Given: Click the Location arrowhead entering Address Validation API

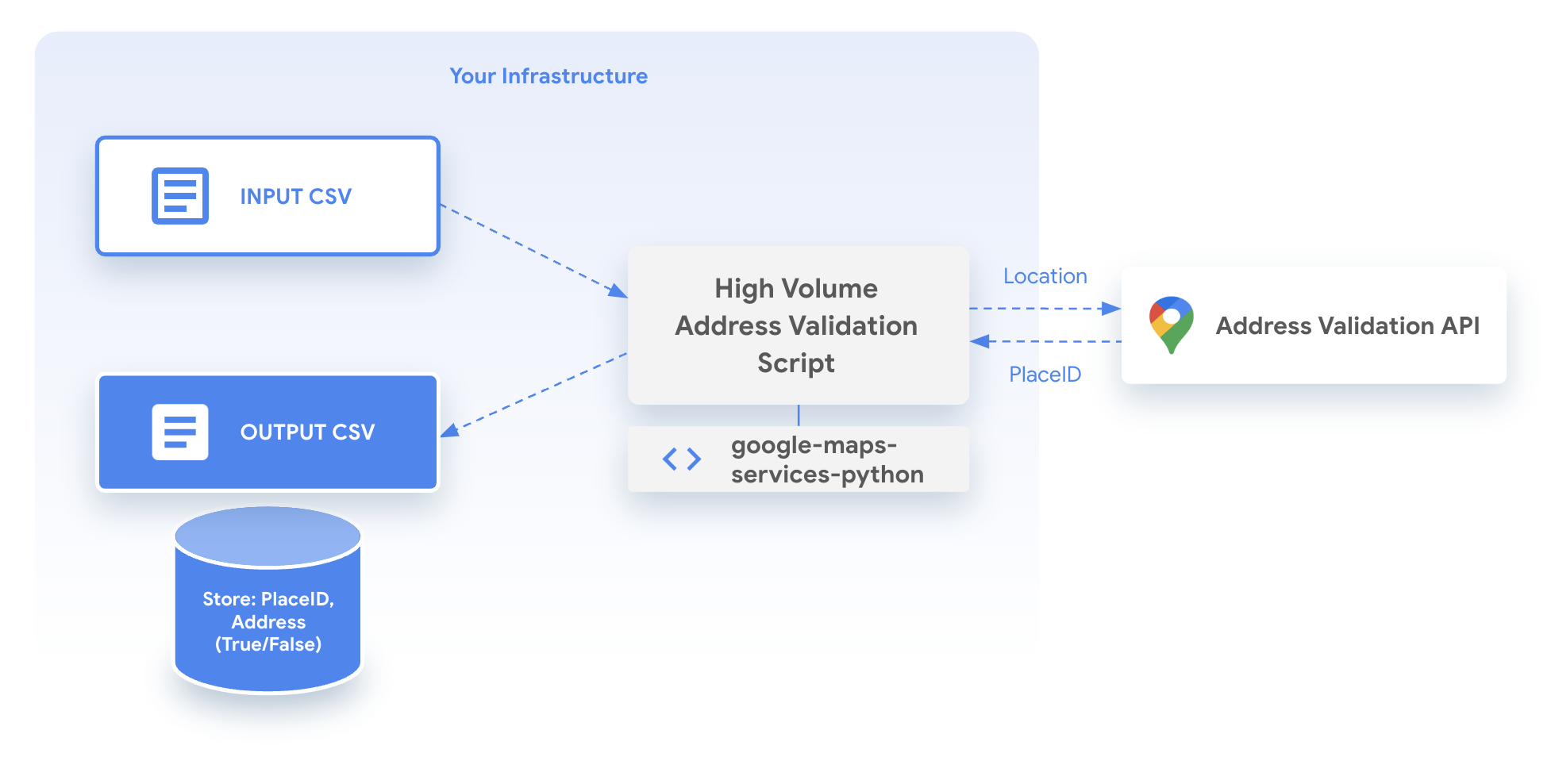Looking at the screenshot, I should (1111, 309).
